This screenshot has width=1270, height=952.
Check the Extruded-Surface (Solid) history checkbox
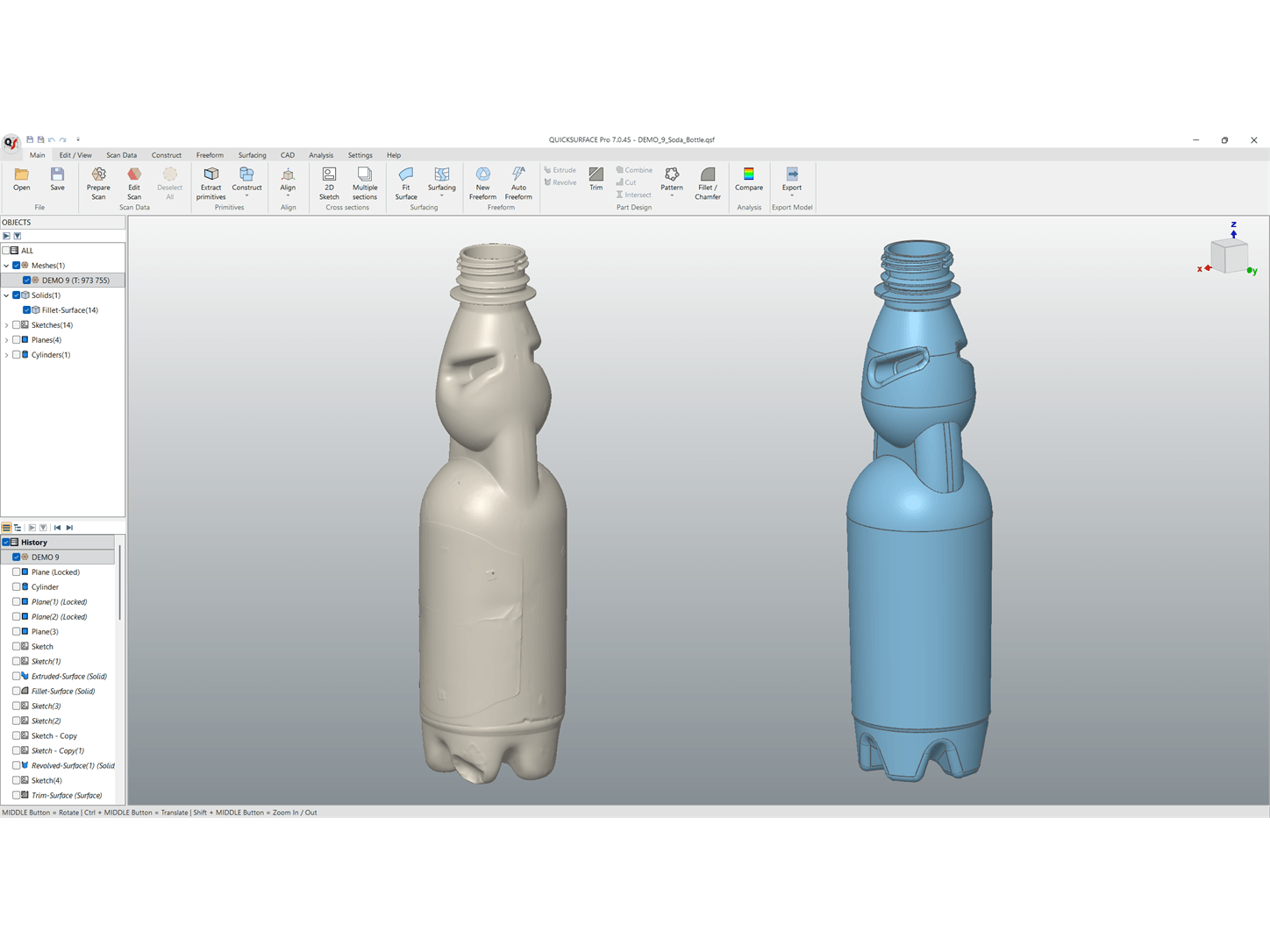(x=16, y=677)
